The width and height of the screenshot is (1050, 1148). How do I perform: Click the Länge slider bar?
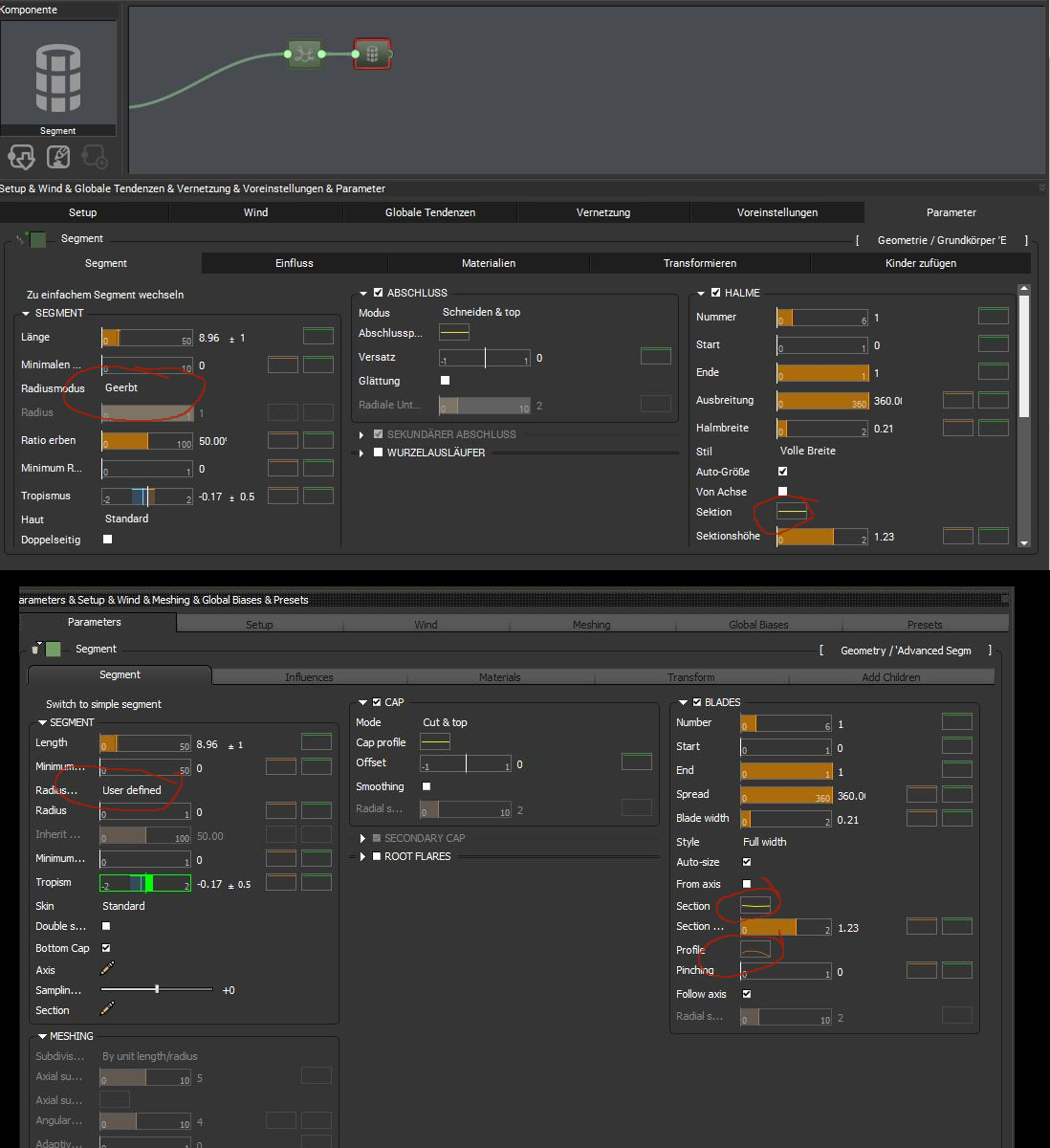(x=147, y=338)
